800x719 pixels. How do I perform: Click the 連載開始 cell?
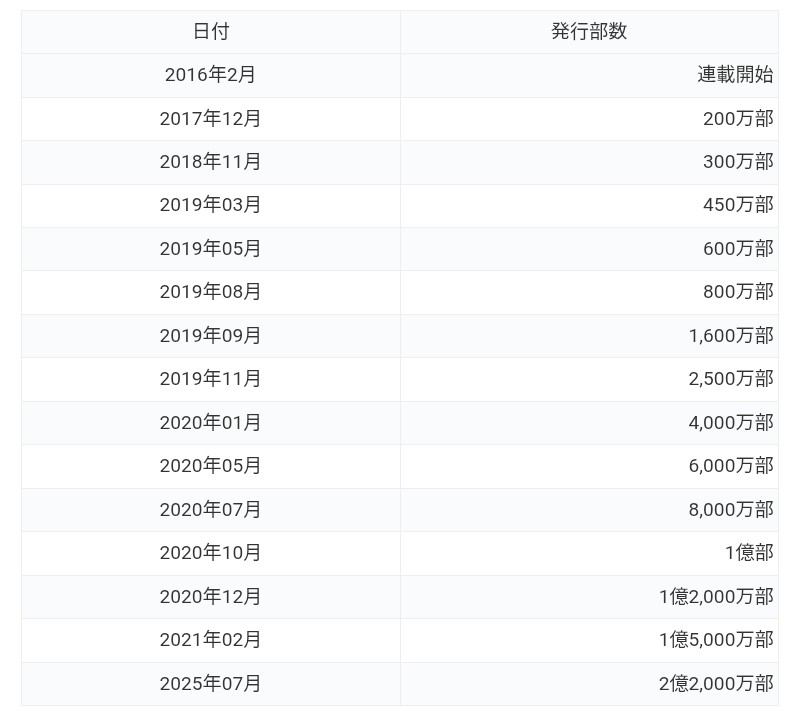(x=735, y=75)
